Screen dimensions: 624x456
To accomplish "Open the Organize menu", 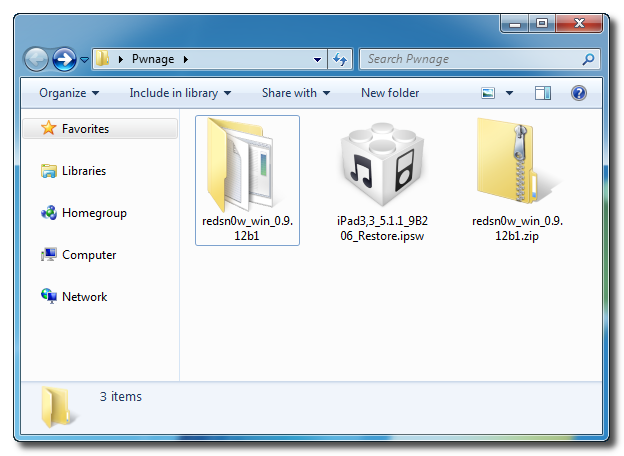I will click(x=69, y=93).
